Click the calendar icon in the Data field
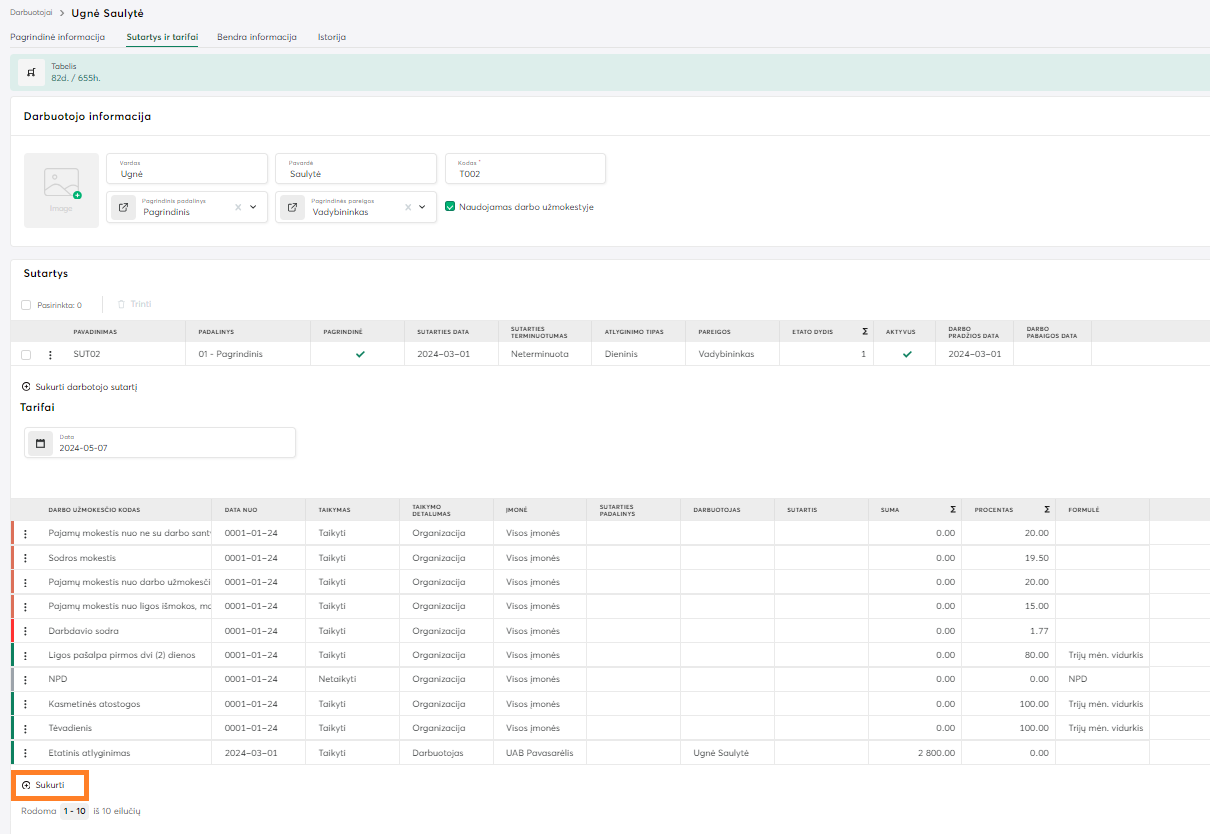The width and height of the screenshot is (1210, 834). tap(40, 443)
